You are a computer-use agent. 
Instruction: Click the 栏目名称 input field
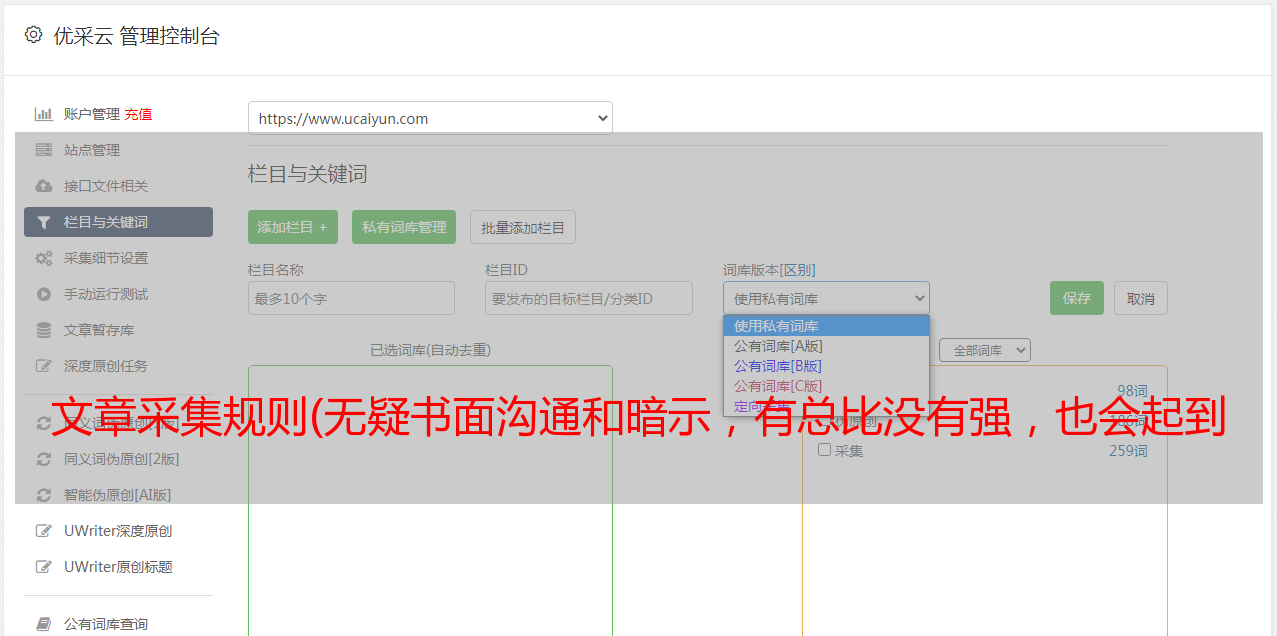pyautogui.click(x=351, y=298)
